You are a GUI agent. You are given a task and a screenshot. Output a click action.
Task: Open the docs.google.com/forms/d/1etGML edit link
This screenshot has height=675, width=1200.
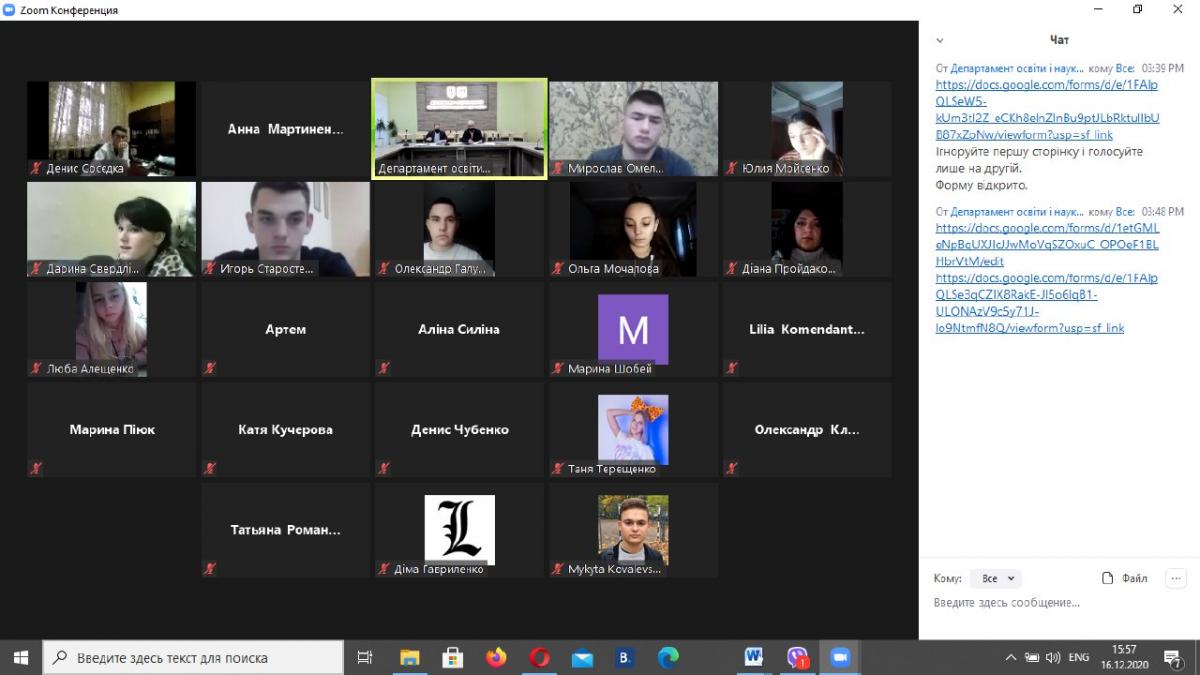tap(1047, 244)
